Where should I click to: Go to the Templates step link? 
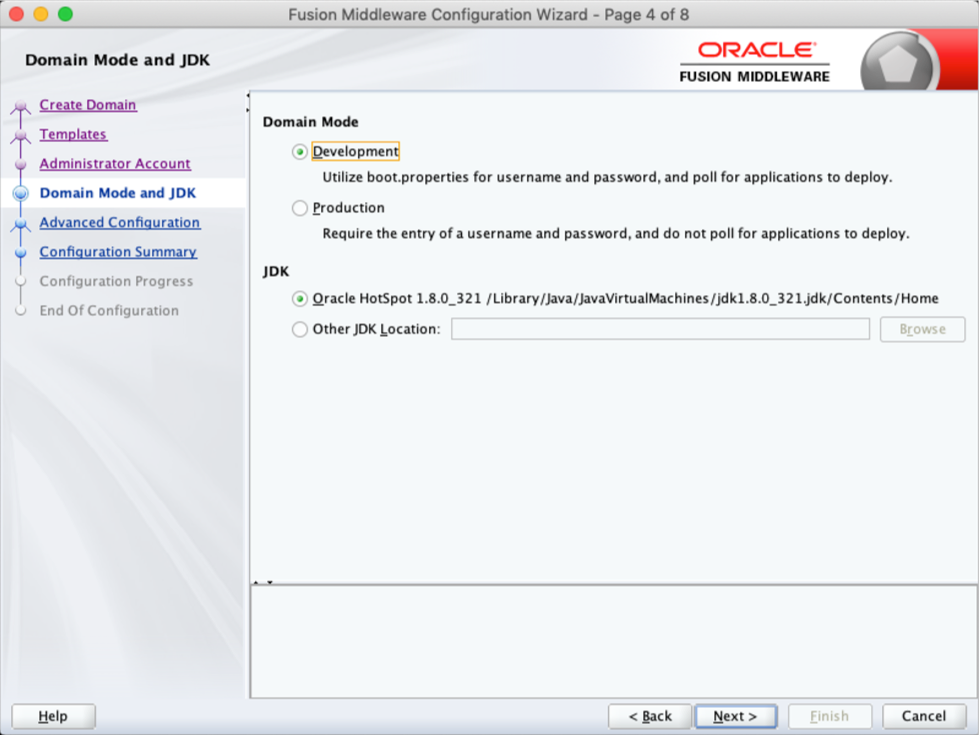click(73, 134)
